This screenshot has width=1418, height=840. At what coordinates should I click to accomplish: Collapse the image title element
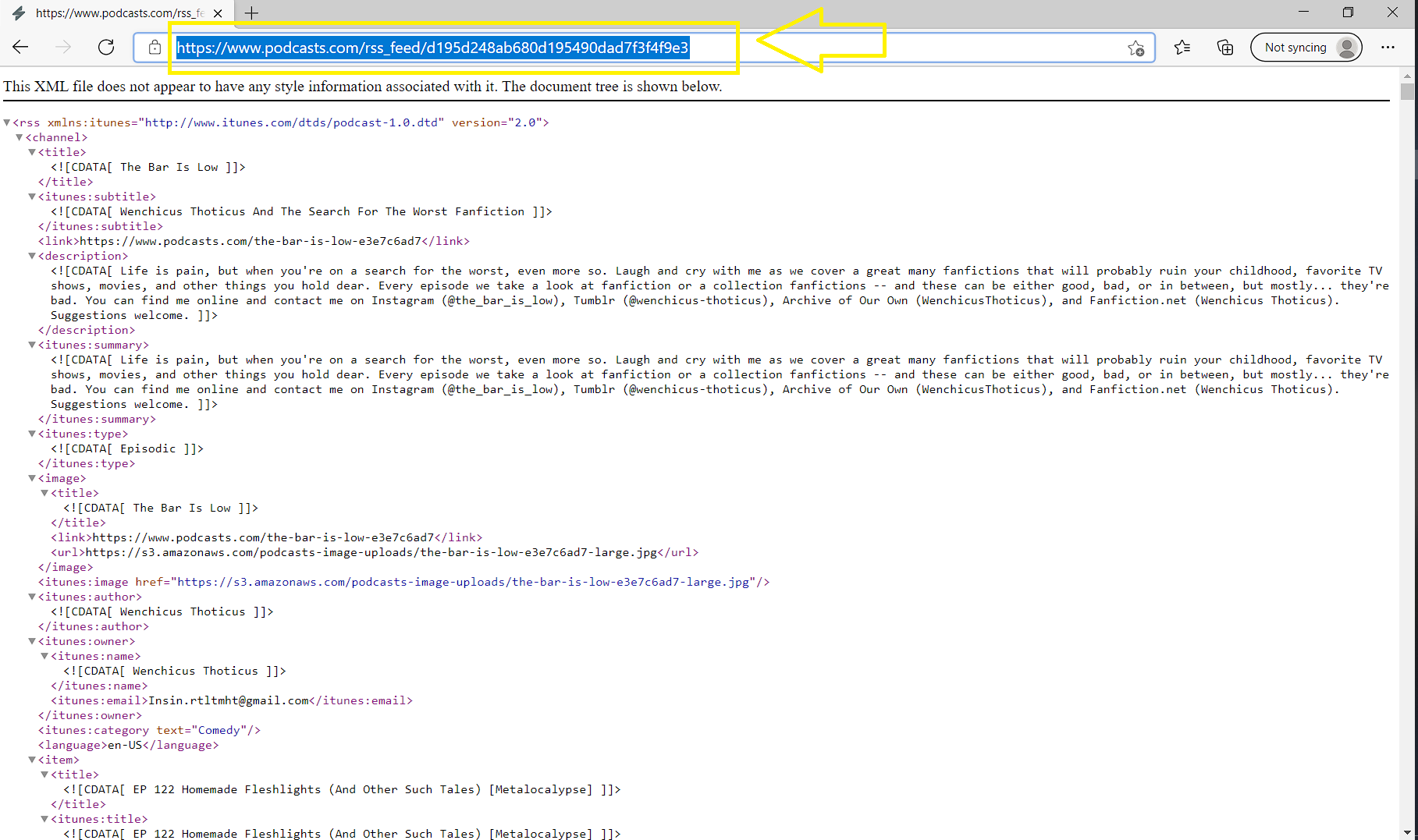pos(44,493)
